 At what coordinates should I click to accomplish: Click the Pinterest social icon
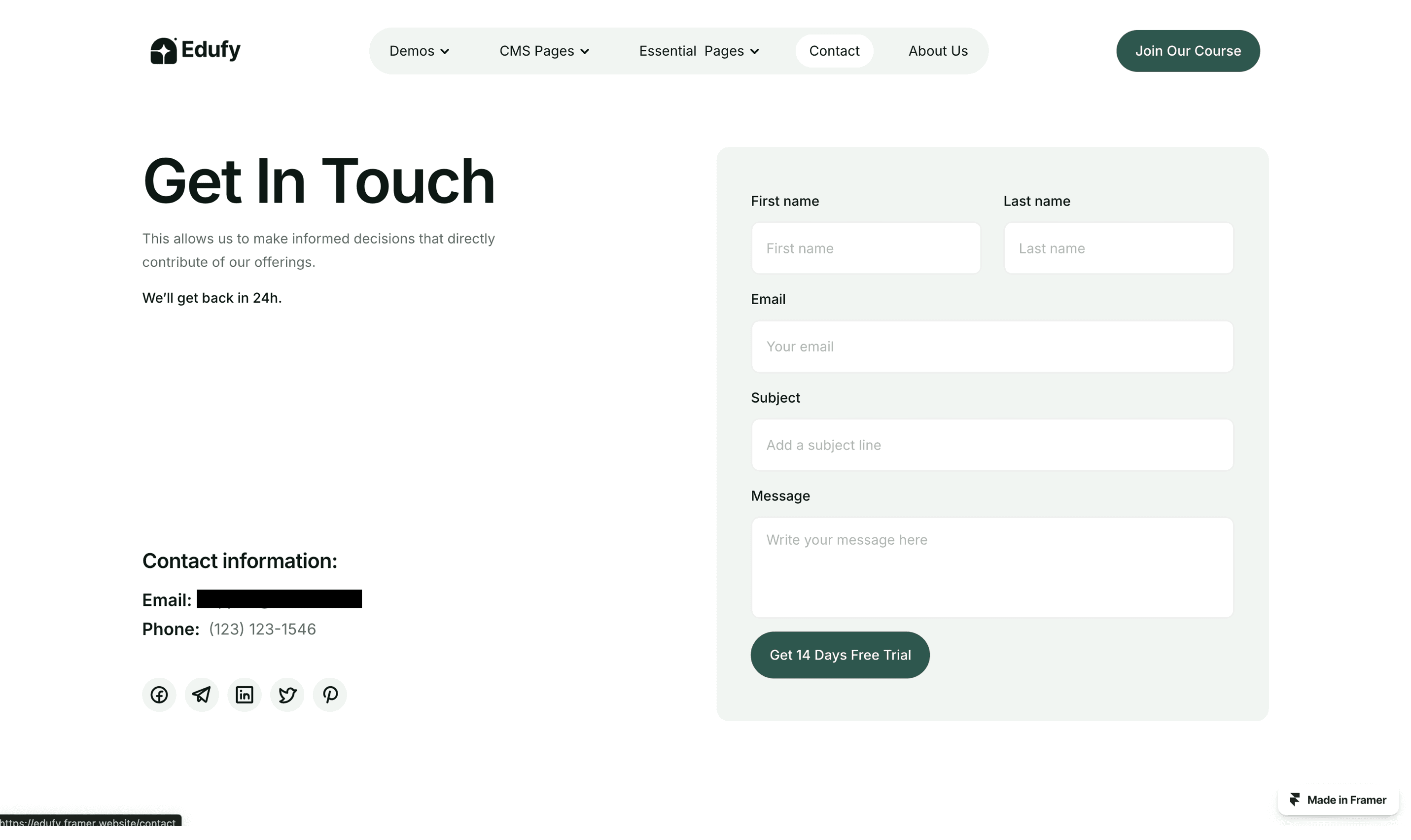coord(330,695)
